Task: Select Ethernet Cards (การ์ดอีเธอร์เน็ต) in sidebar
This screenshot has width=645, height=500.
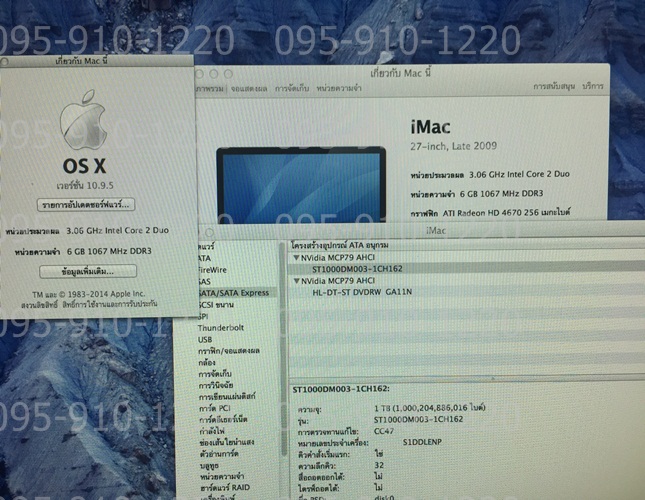Action: (223, 419)
